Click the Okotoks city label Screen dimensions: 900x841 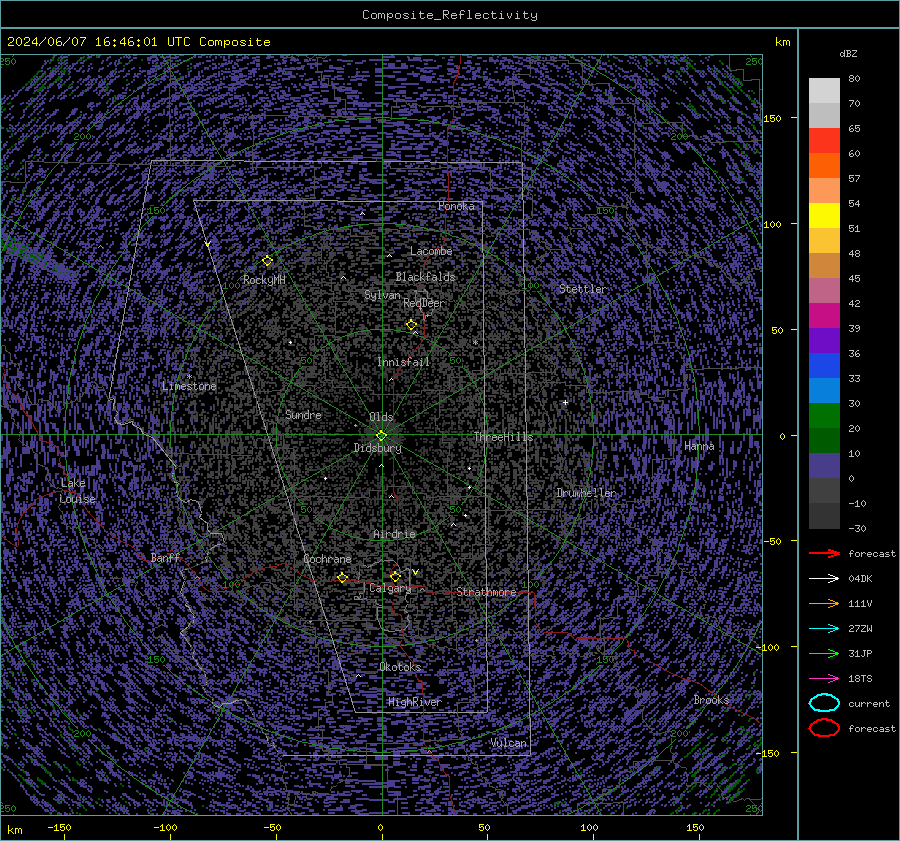coord(400,667)
